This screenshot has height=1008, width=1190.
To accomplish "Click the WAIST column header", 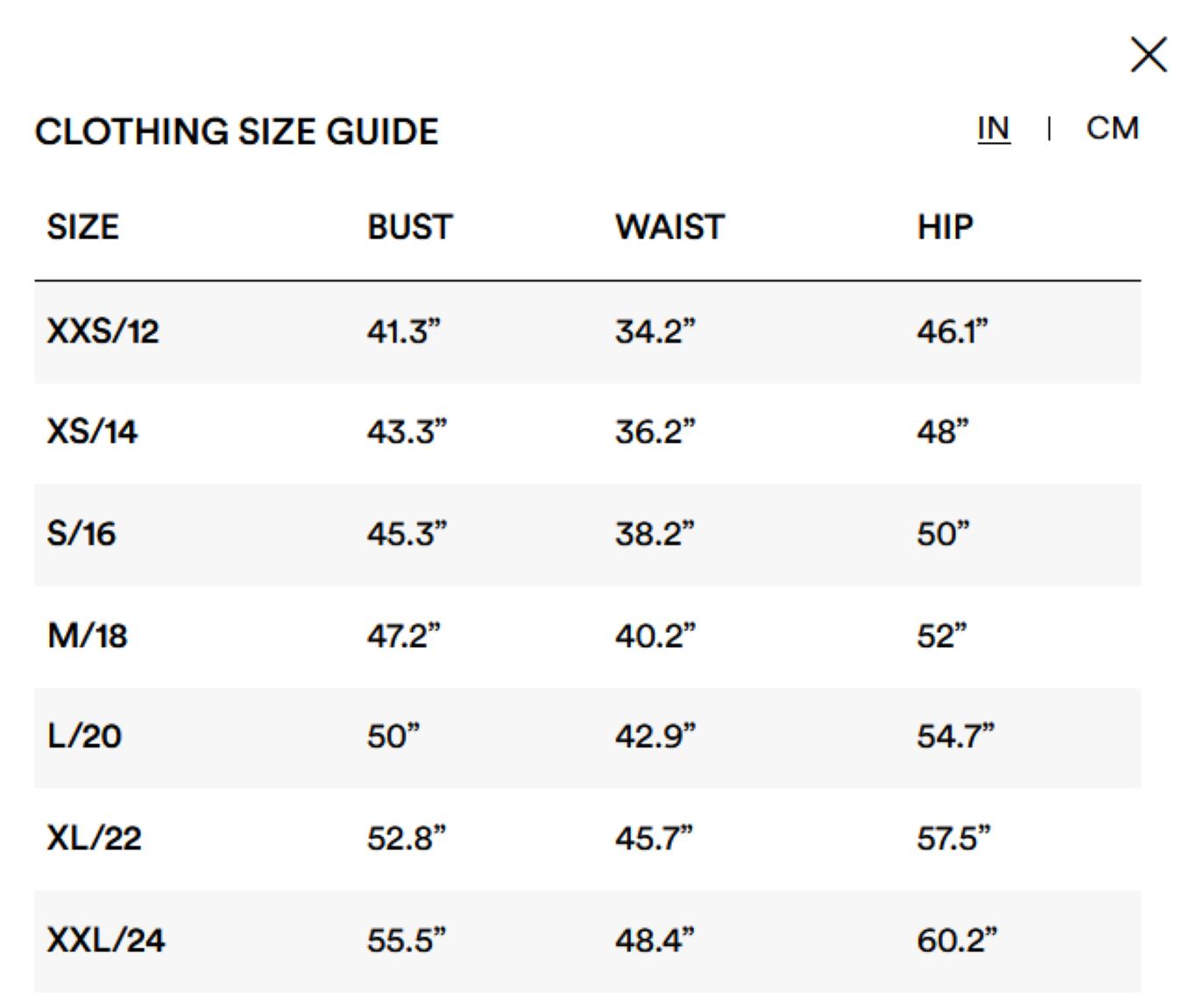I will (670, 227).
